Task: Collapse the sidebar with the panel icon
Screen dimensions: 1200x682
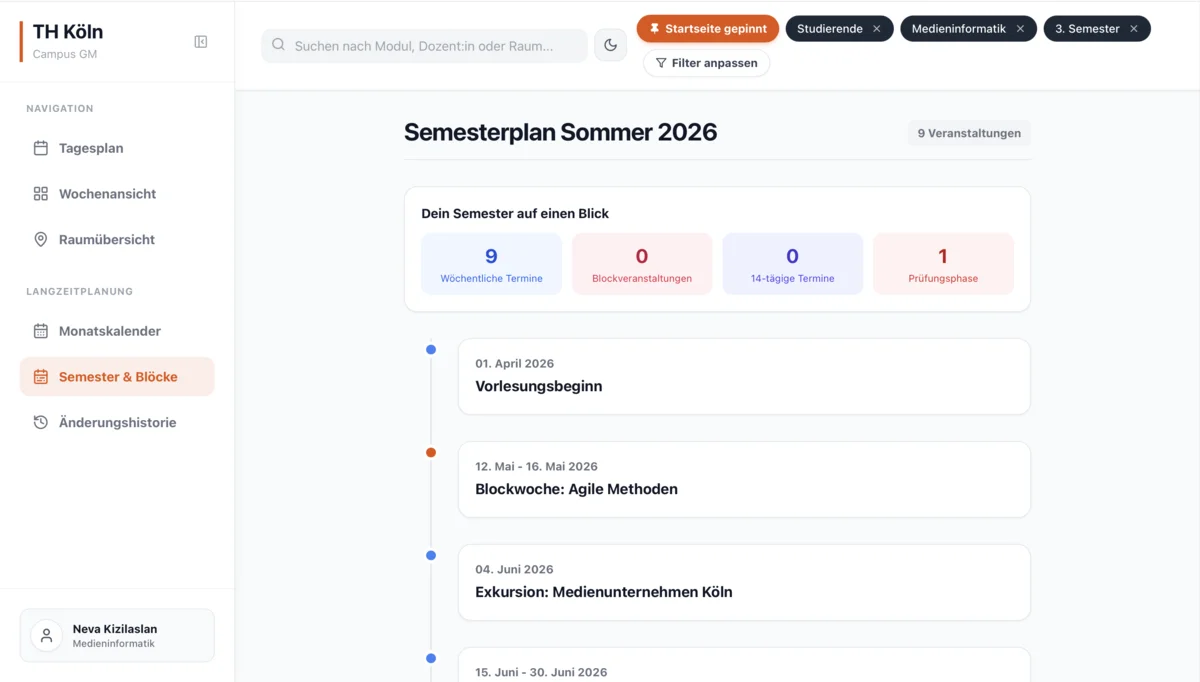Action: pyautogui.click(x=201, y=42)
